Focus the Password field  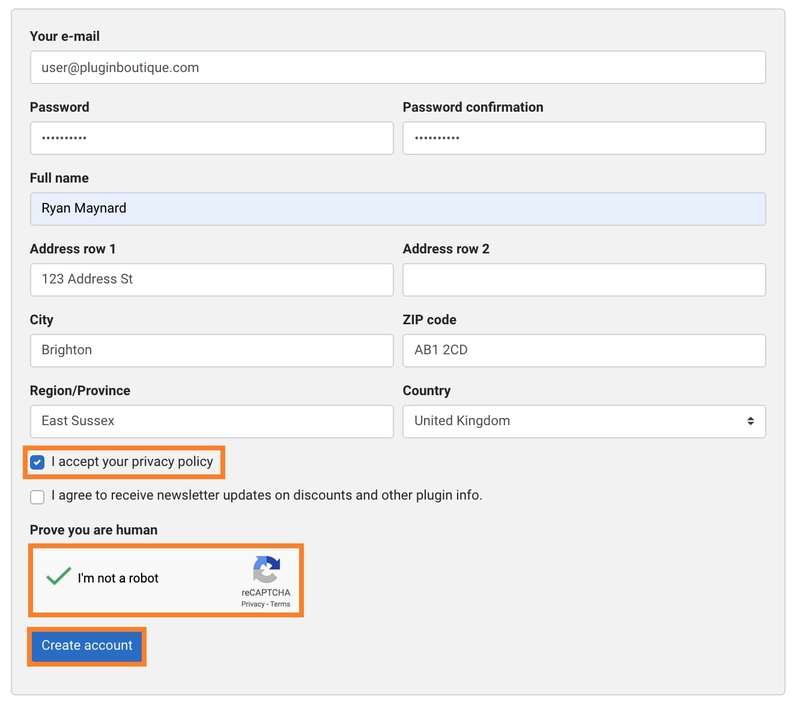pyautogui.click(x=211, y=138)
